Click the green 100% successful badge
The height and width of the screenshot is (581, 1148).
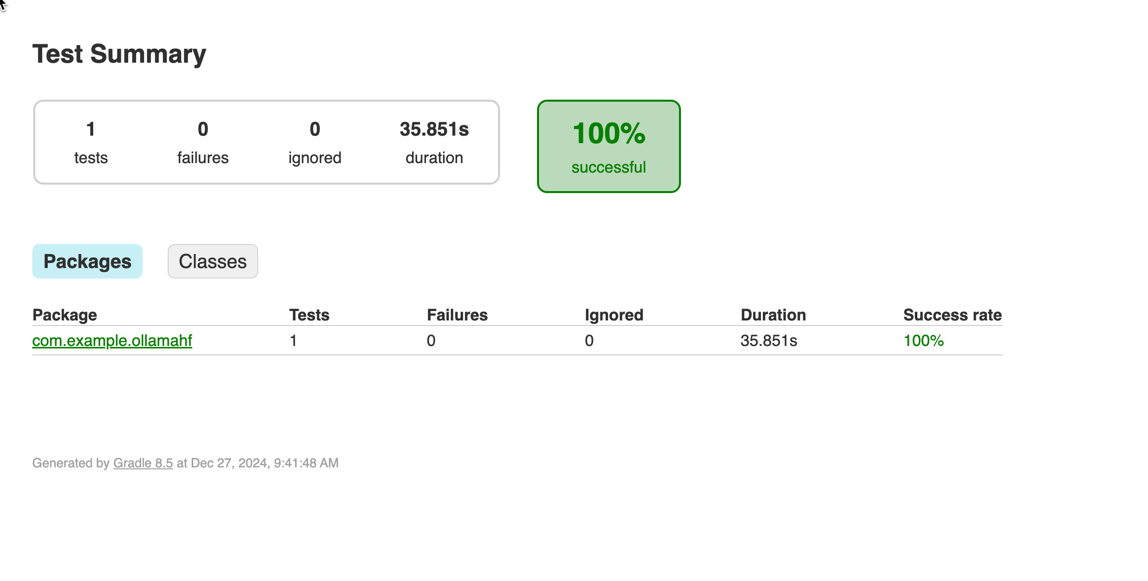608,145
